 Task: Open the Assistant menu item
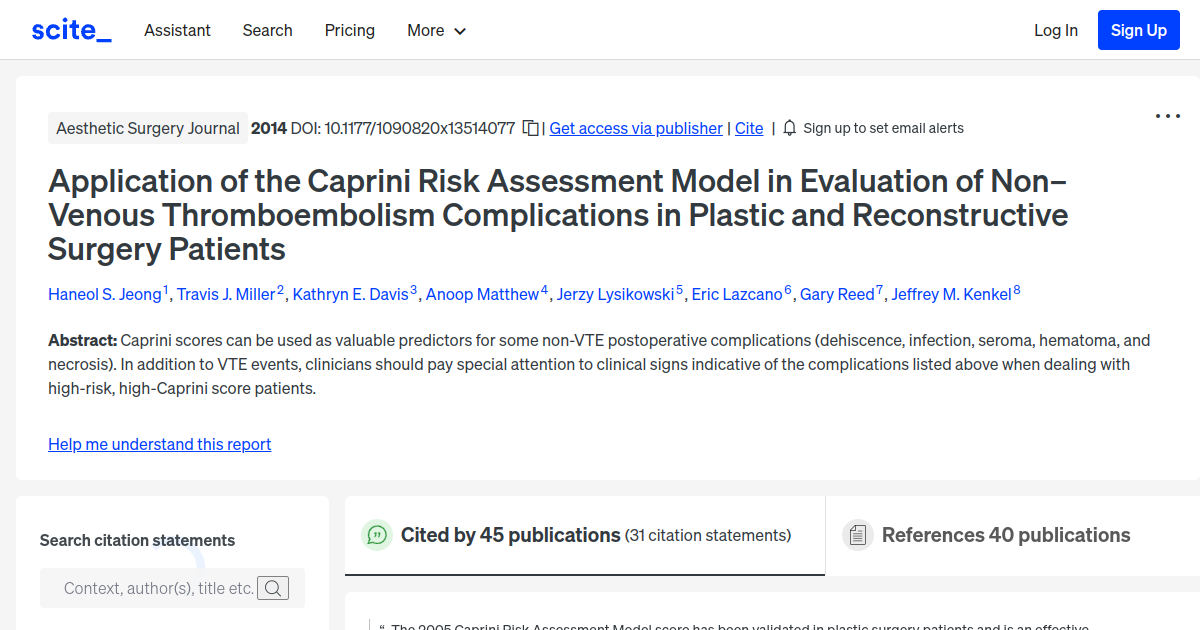[x=177, y=30]
